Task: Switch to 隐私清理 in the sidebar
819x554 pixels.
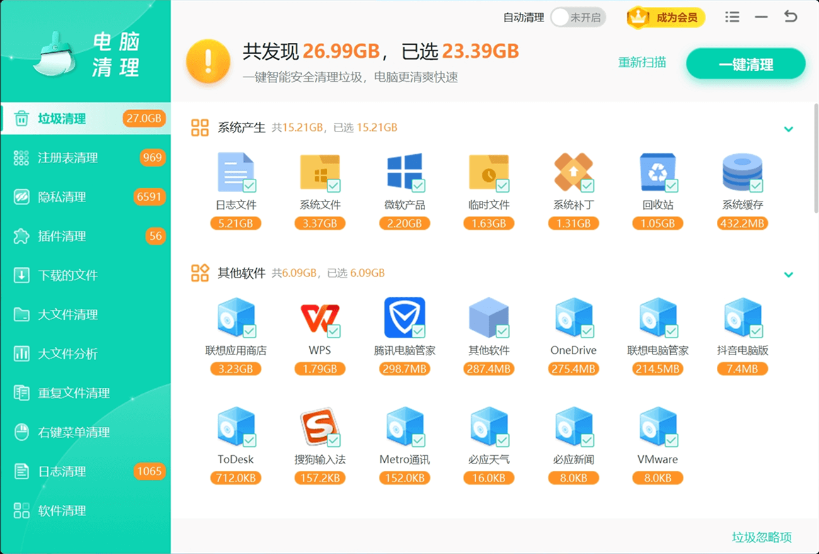Action: (86, 197)
